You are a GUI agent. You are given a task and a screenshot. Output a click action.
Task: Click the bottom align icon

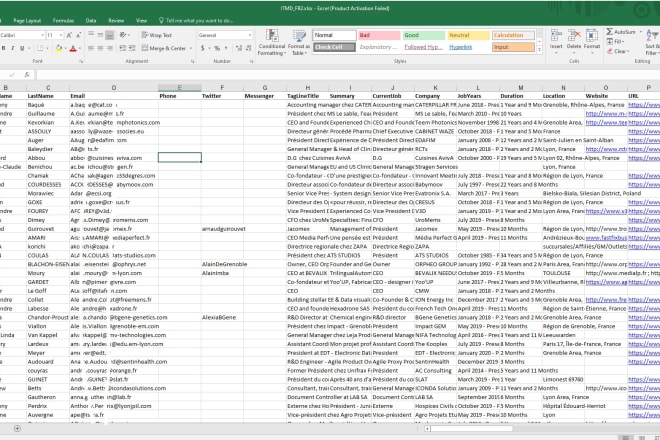[x=109, y=35]
